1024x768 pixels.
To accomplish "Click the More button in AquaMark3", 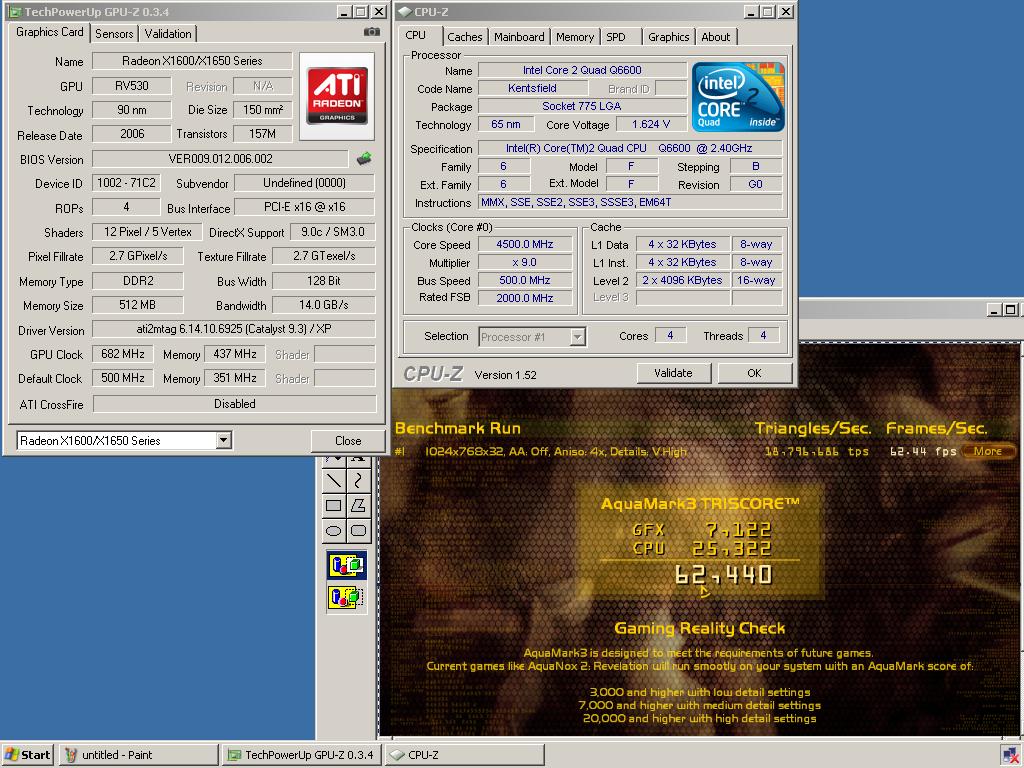I will tap(987, 451).
